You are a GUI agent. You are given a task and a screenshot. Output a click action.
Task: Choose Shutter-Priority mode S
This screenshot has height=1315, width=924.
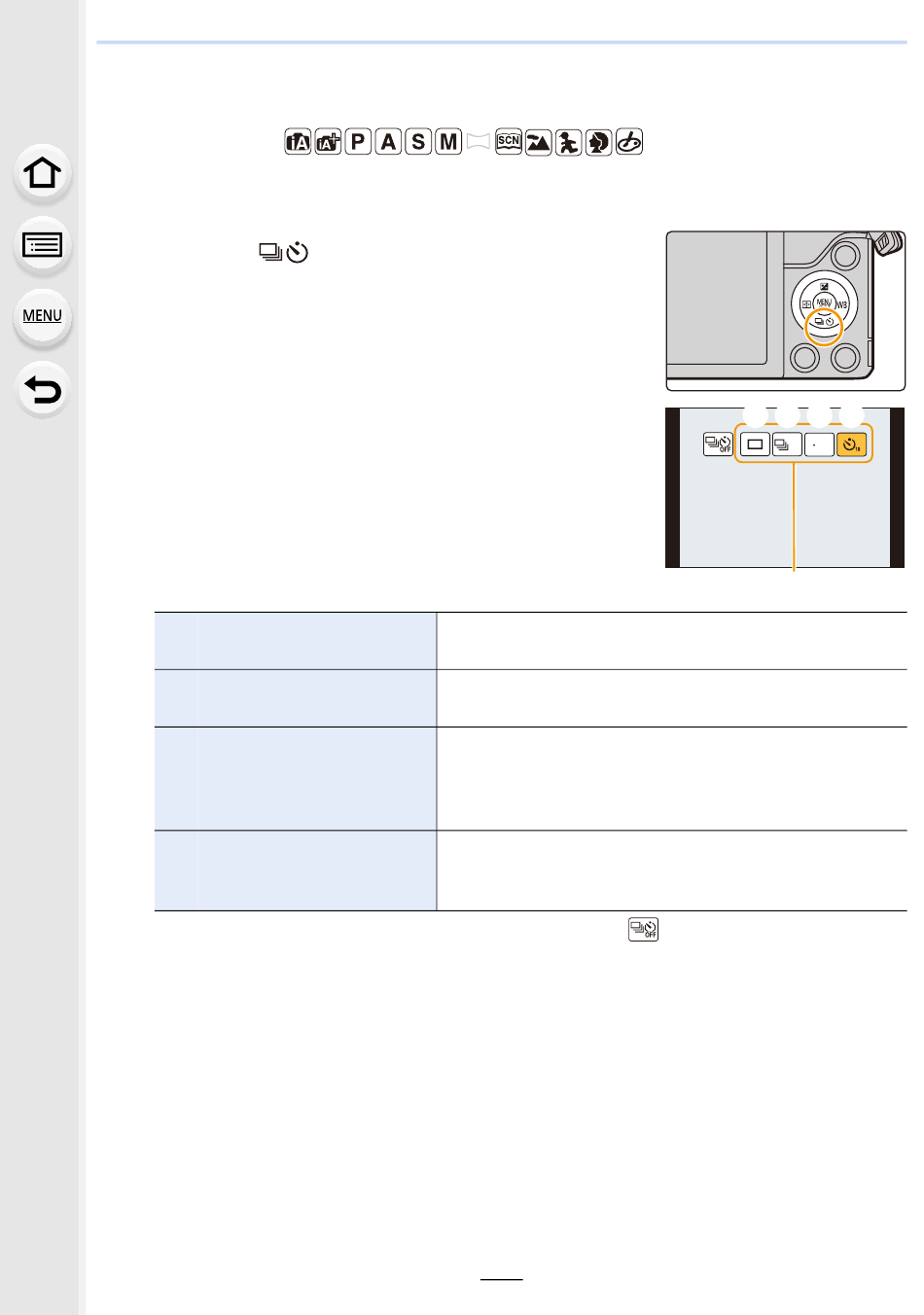coord(418,142)
